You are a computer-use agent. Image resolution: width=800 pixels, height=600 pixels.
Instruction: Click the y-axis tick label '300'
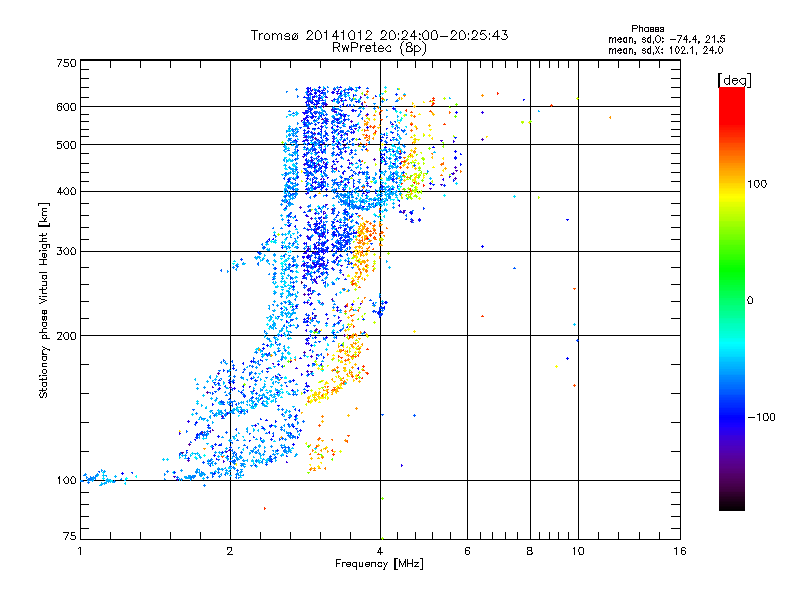click(66, 252)
